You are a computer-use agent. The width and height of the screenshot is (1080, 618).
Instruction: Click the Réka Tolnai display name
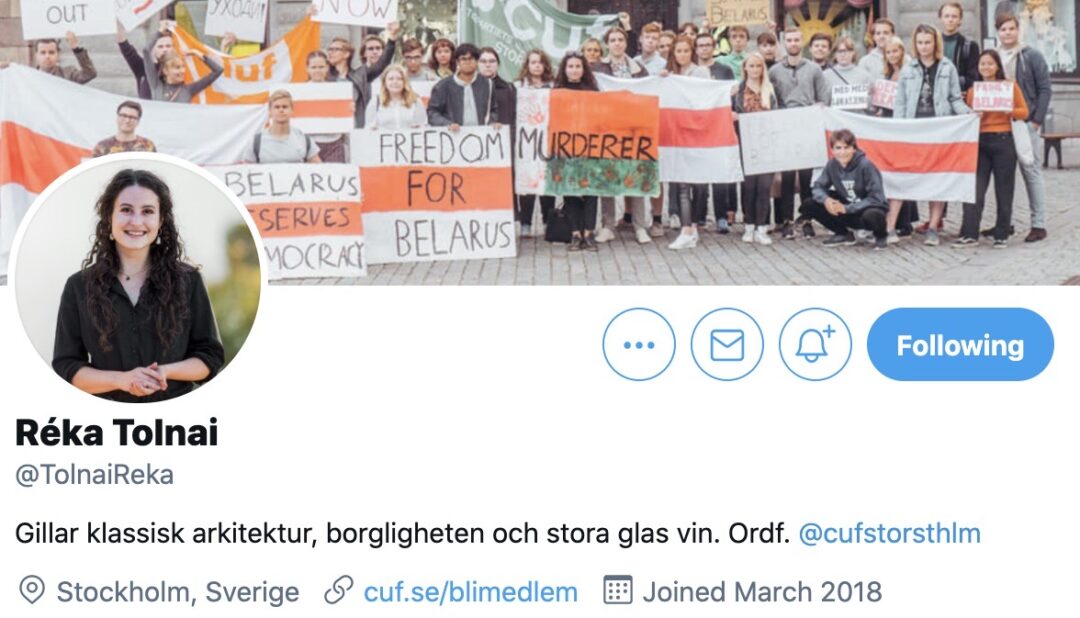(116, 433)
